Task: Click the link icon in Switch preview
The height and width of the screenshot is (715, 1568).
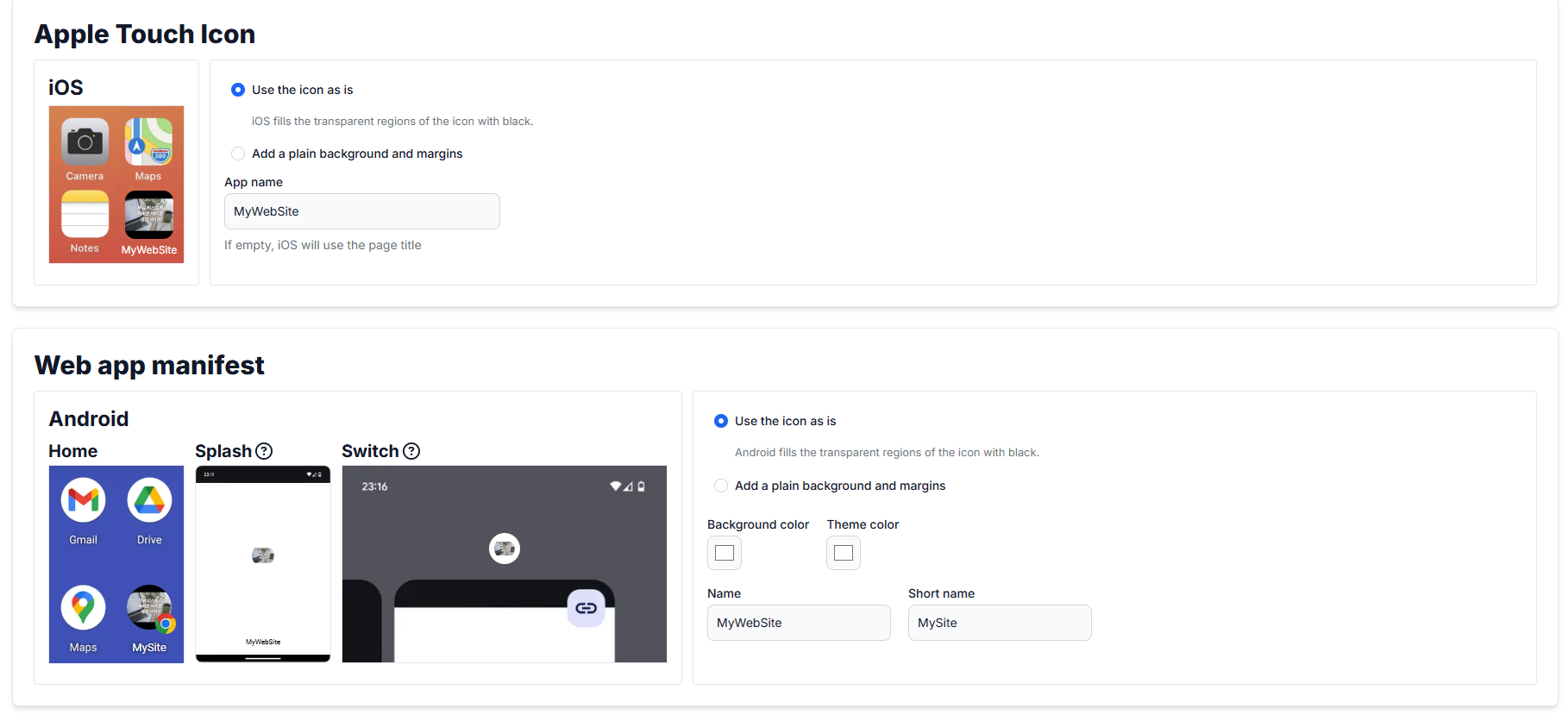Action: [x=586, y=608]
